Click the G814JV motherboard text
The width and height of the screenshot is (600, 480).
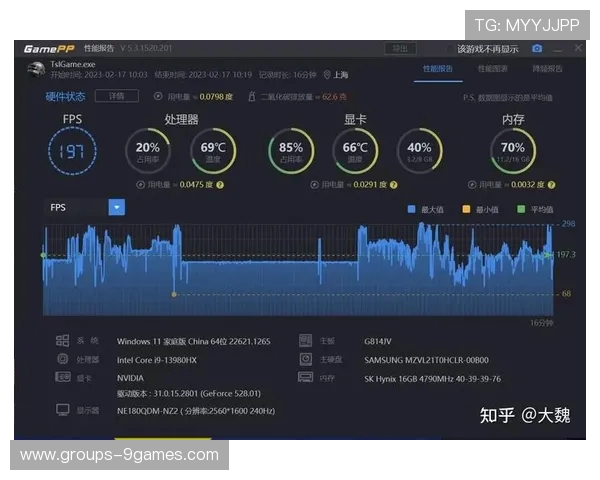(378, 341)
